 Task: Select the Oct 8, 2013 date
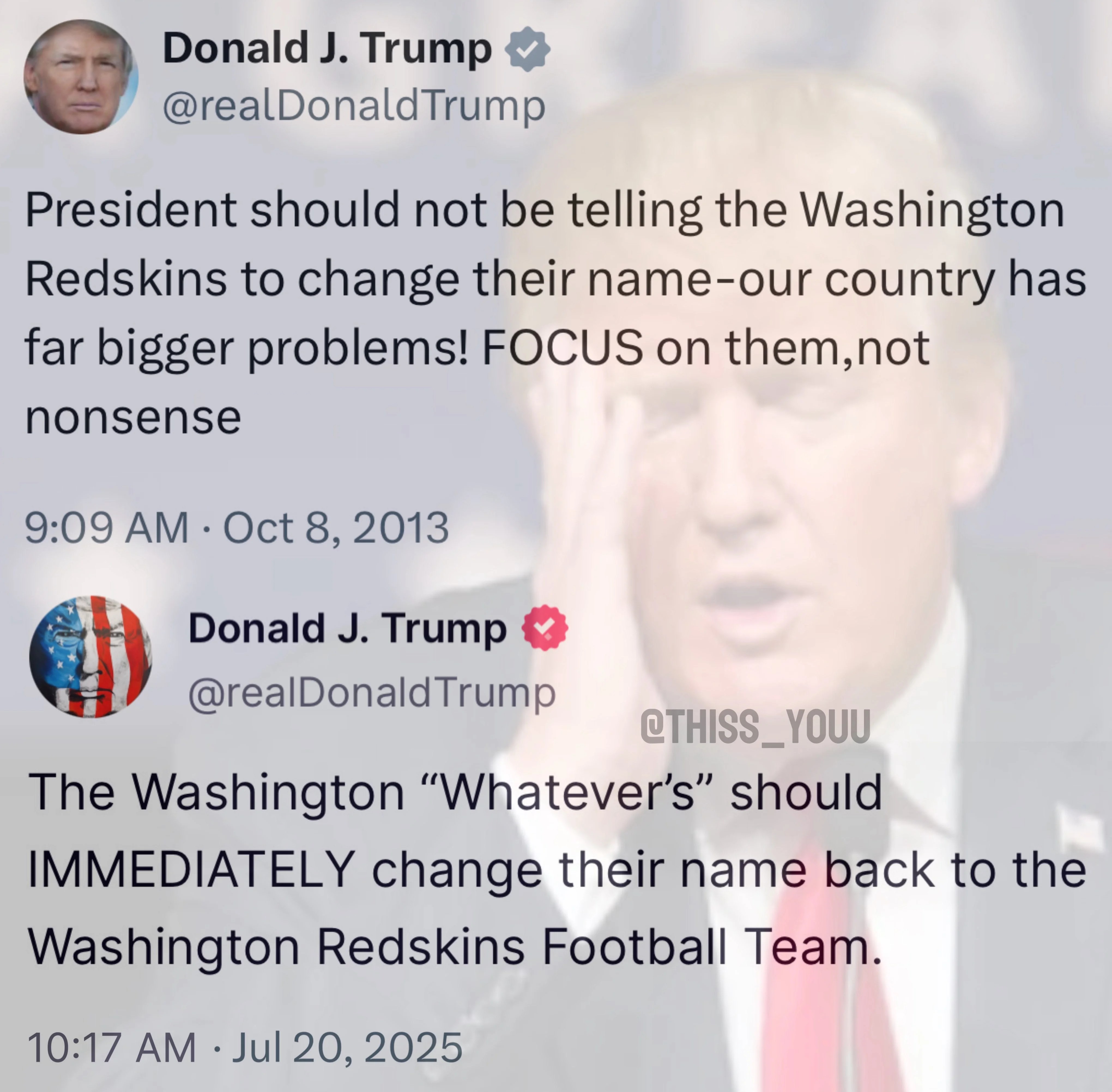(x=336, y=528)
